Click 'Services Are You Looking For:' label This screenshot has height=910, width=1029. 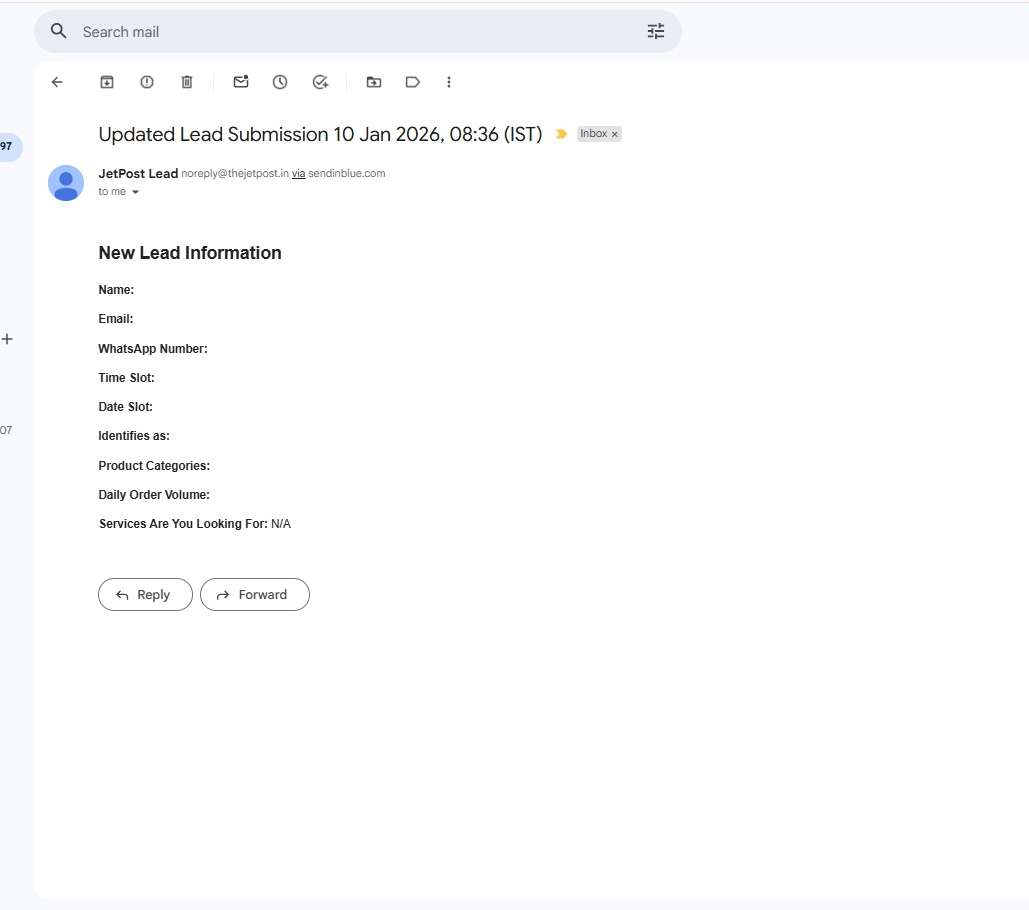click(183, 524)
